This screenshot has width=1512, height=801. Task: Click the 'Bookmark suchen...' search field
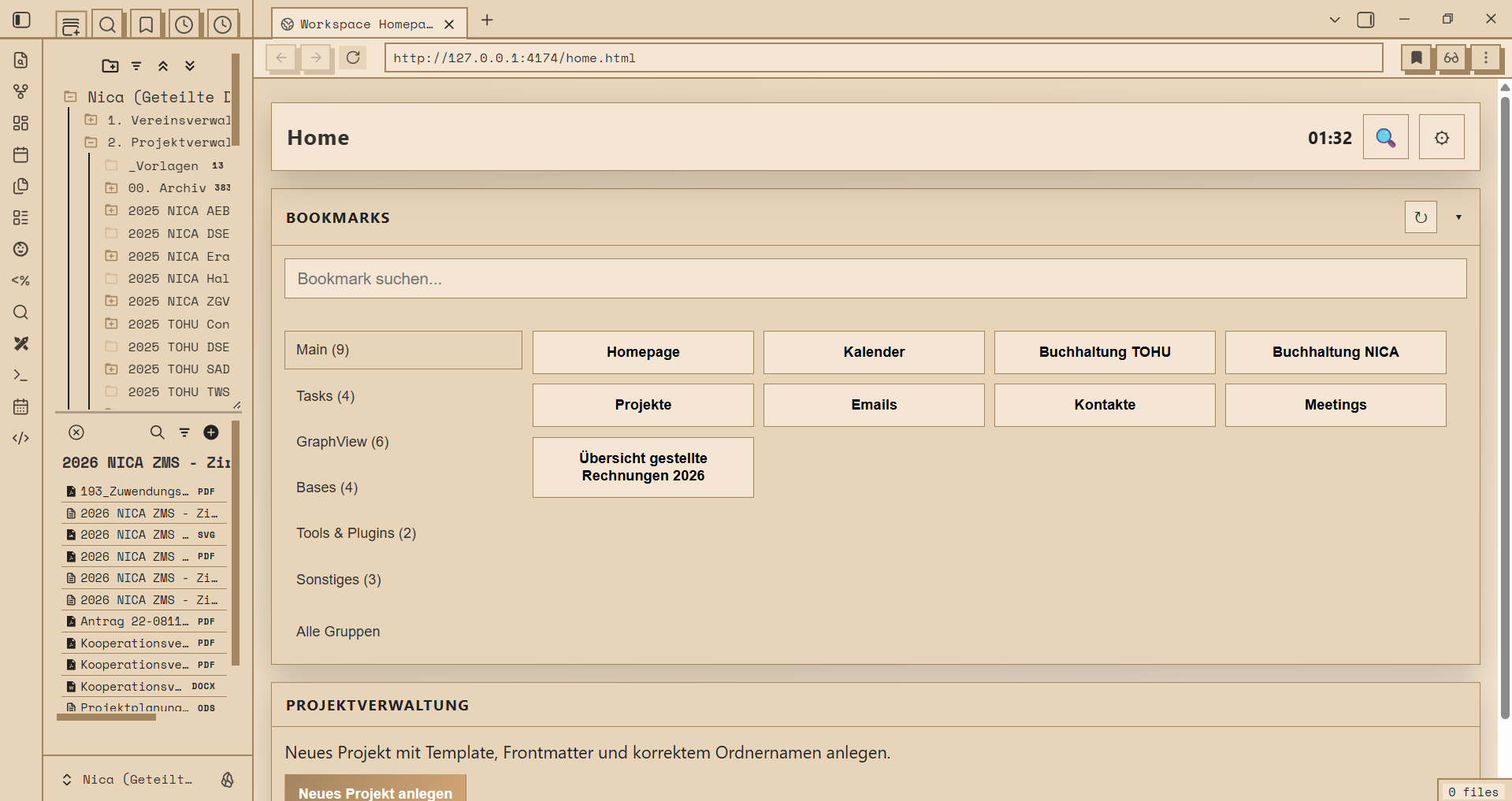875,279
